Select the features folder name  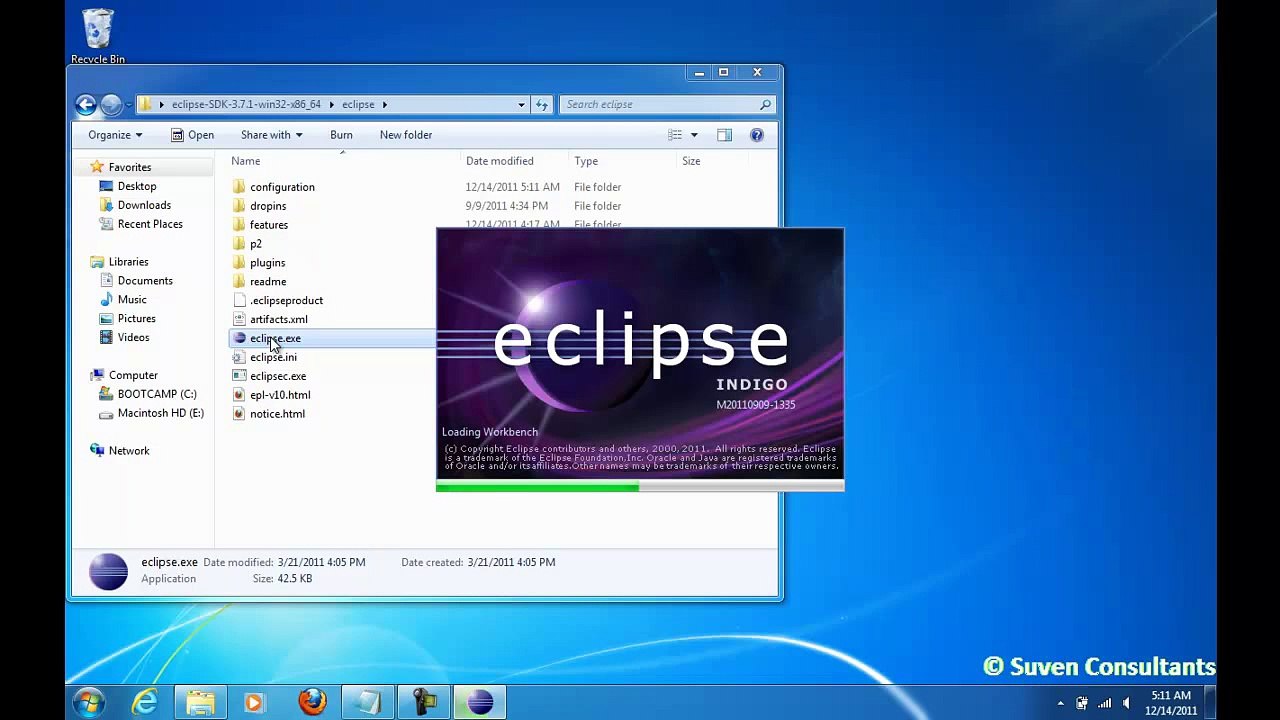pyautogui.click(x=269, y=225)
